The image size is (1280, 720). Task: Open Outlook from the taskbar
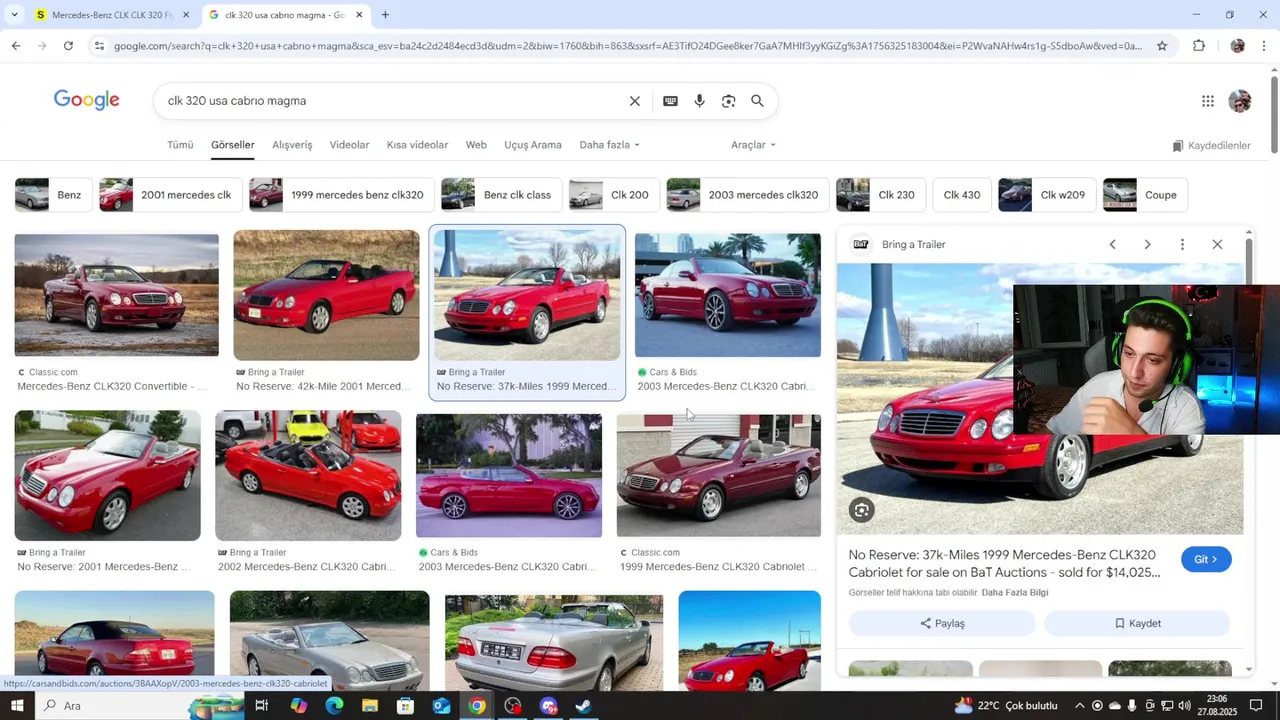coord(441,706)
